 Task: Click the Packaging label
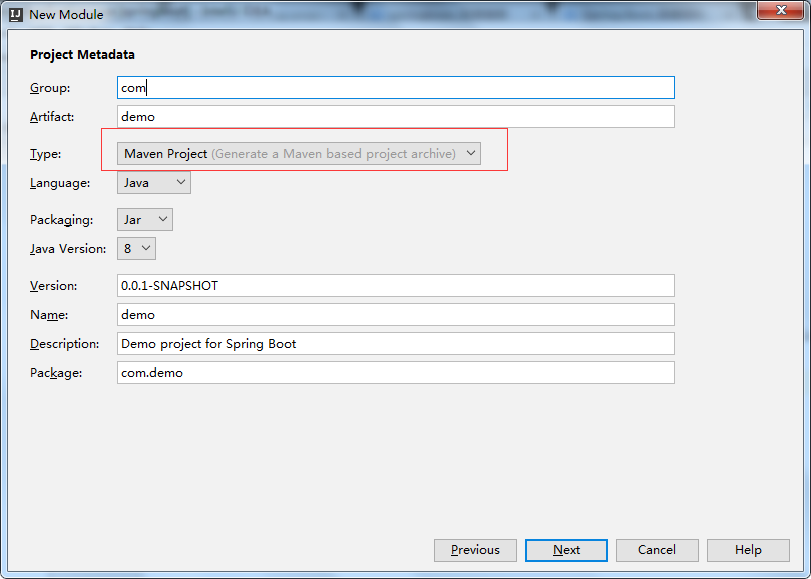click(x=62, y=220)
